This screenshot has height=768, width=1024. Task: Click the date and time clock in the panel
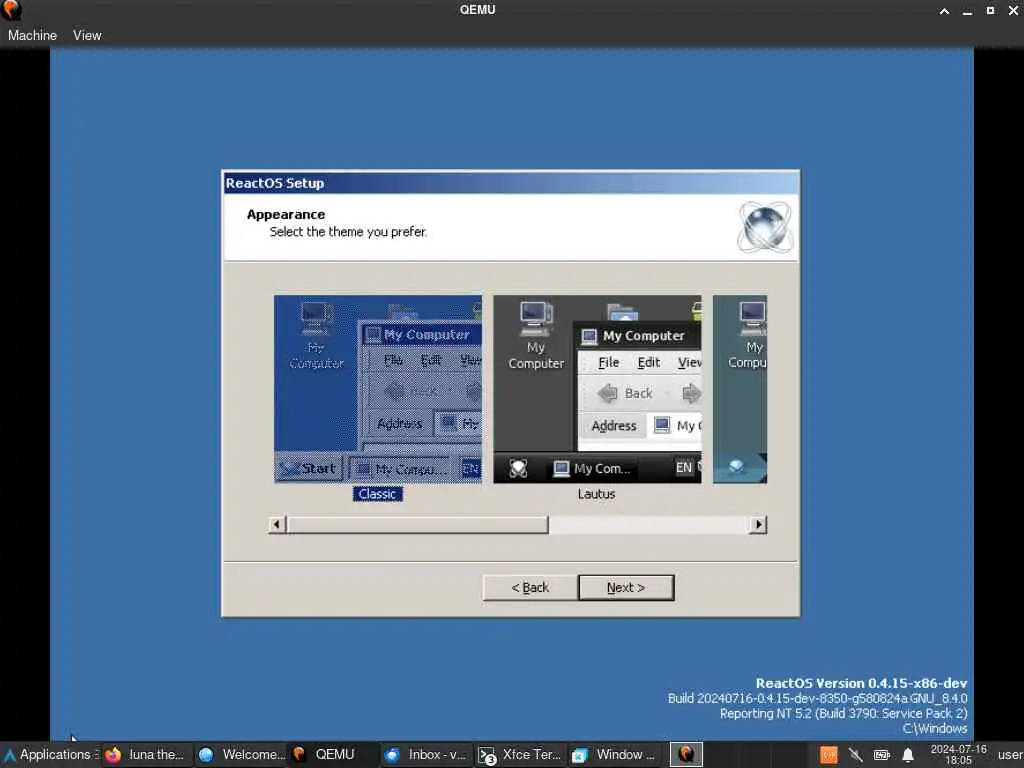tap(958, 754)
